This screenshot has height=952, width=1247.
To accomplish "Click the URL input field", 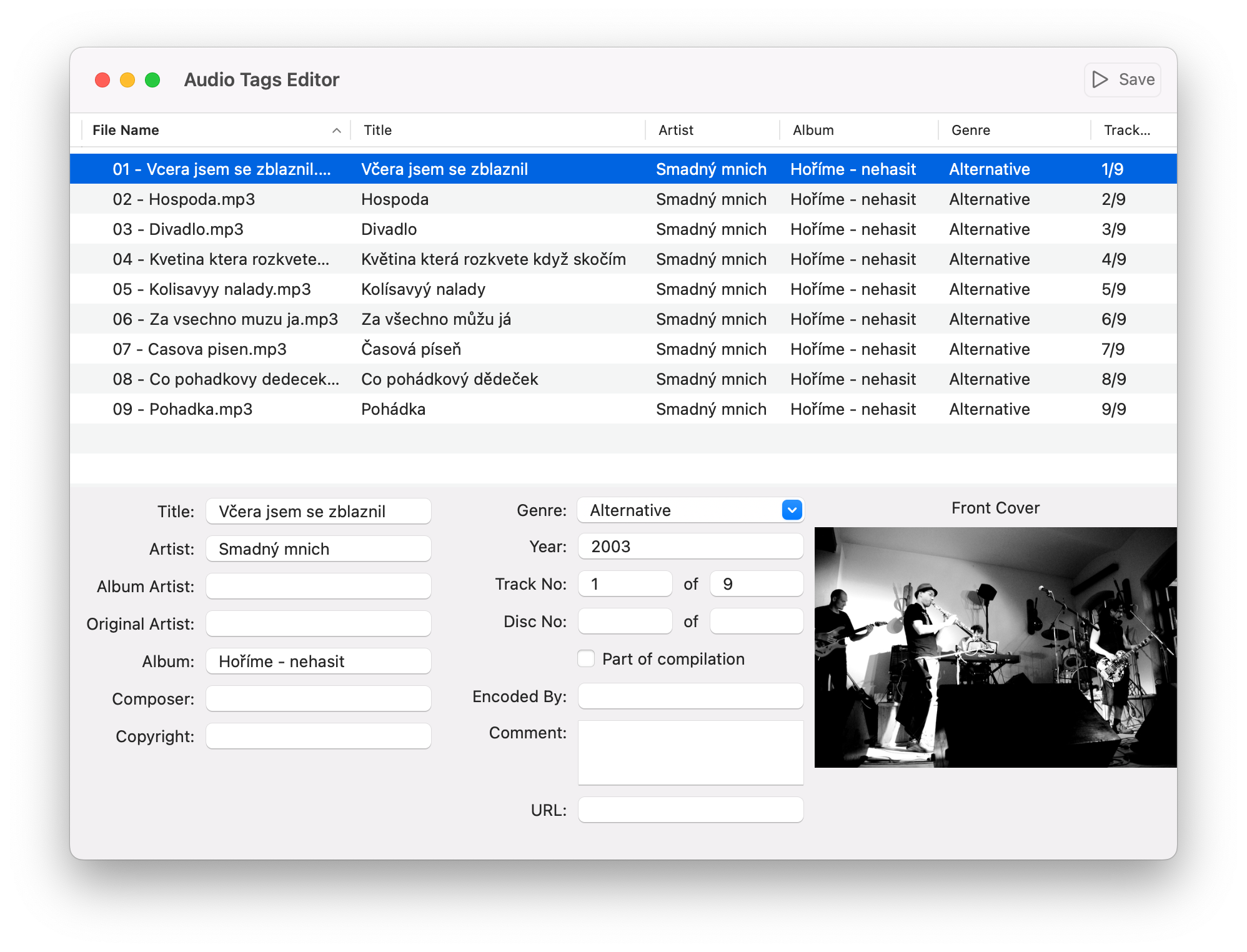I will click(x=690, y=810).
